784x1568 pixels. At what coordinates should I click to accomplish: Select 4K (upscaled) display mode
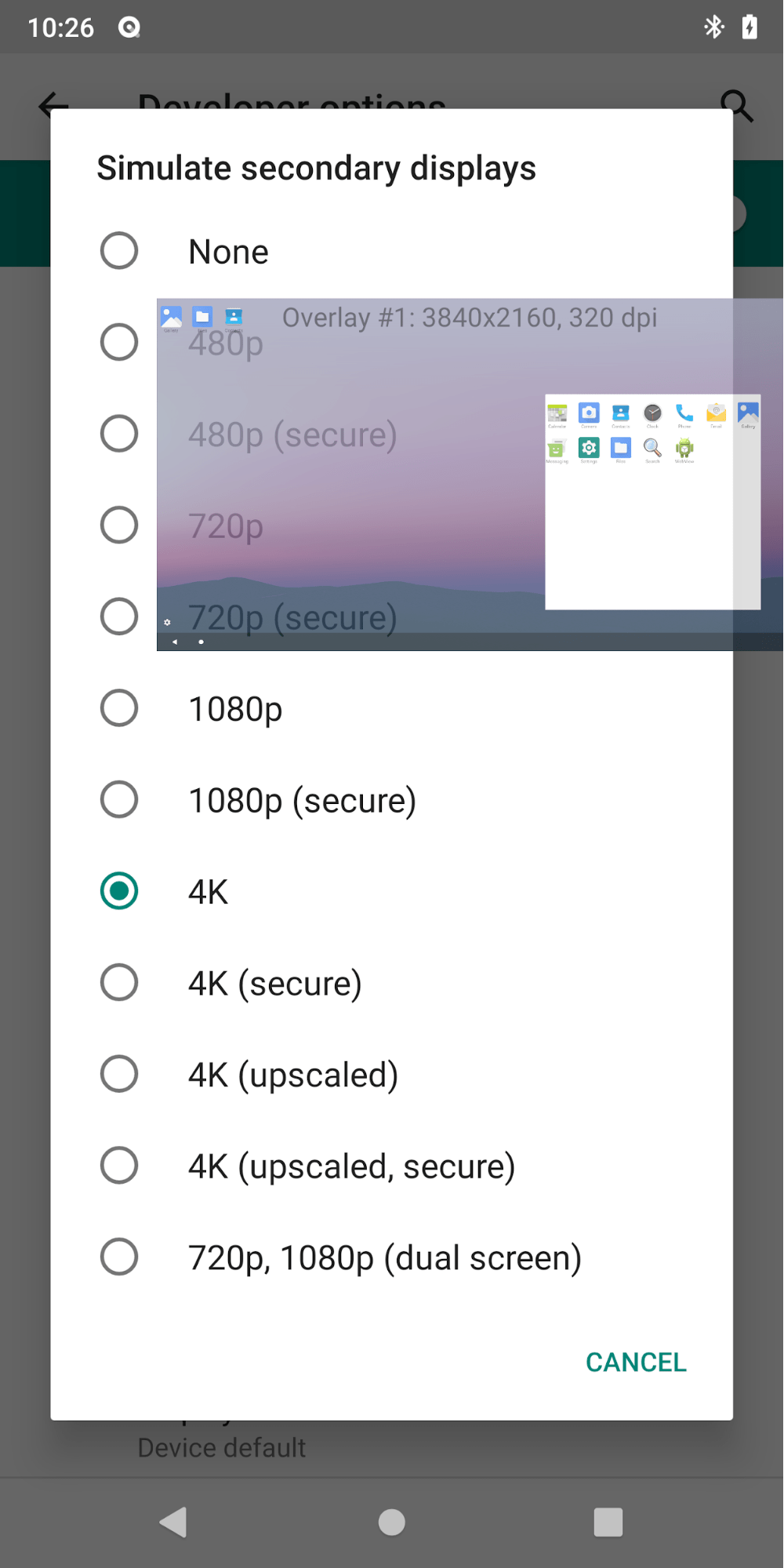[x=293, y=1074]
